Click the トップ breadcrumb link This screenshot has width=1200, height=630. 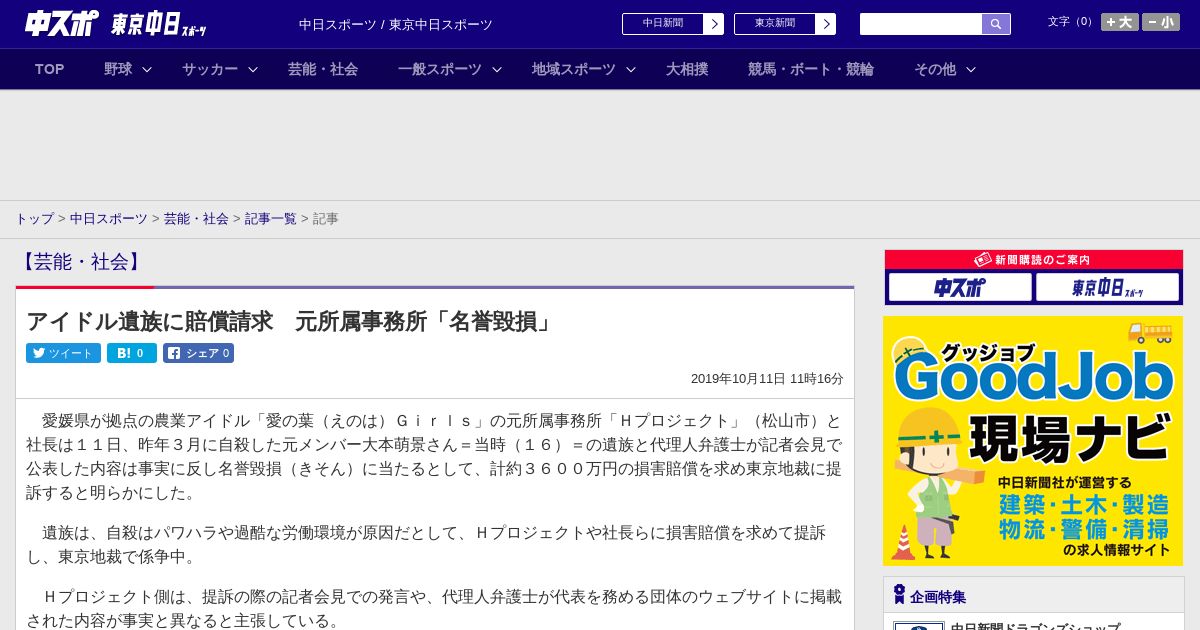coord(34,218)
